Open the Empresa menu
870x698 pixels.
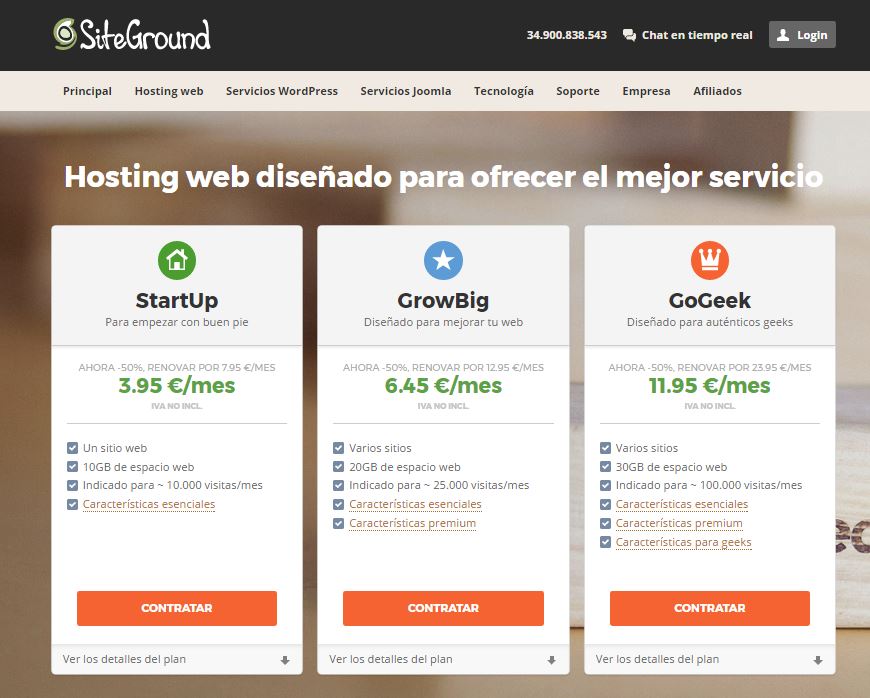tap(646, 91)
